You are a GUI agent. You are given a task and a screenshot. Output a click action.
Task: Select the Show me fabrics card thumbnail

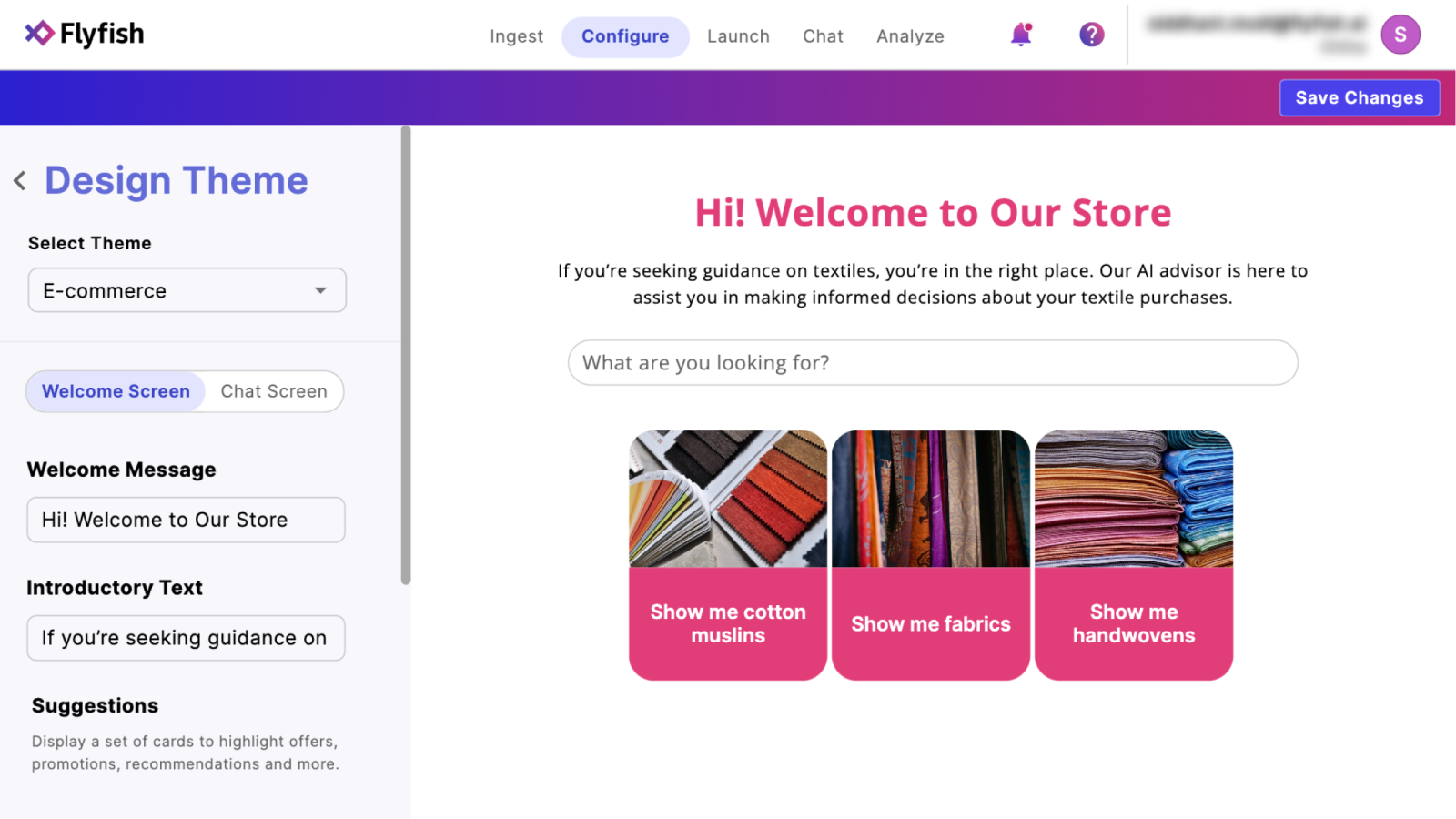(931, 499)
